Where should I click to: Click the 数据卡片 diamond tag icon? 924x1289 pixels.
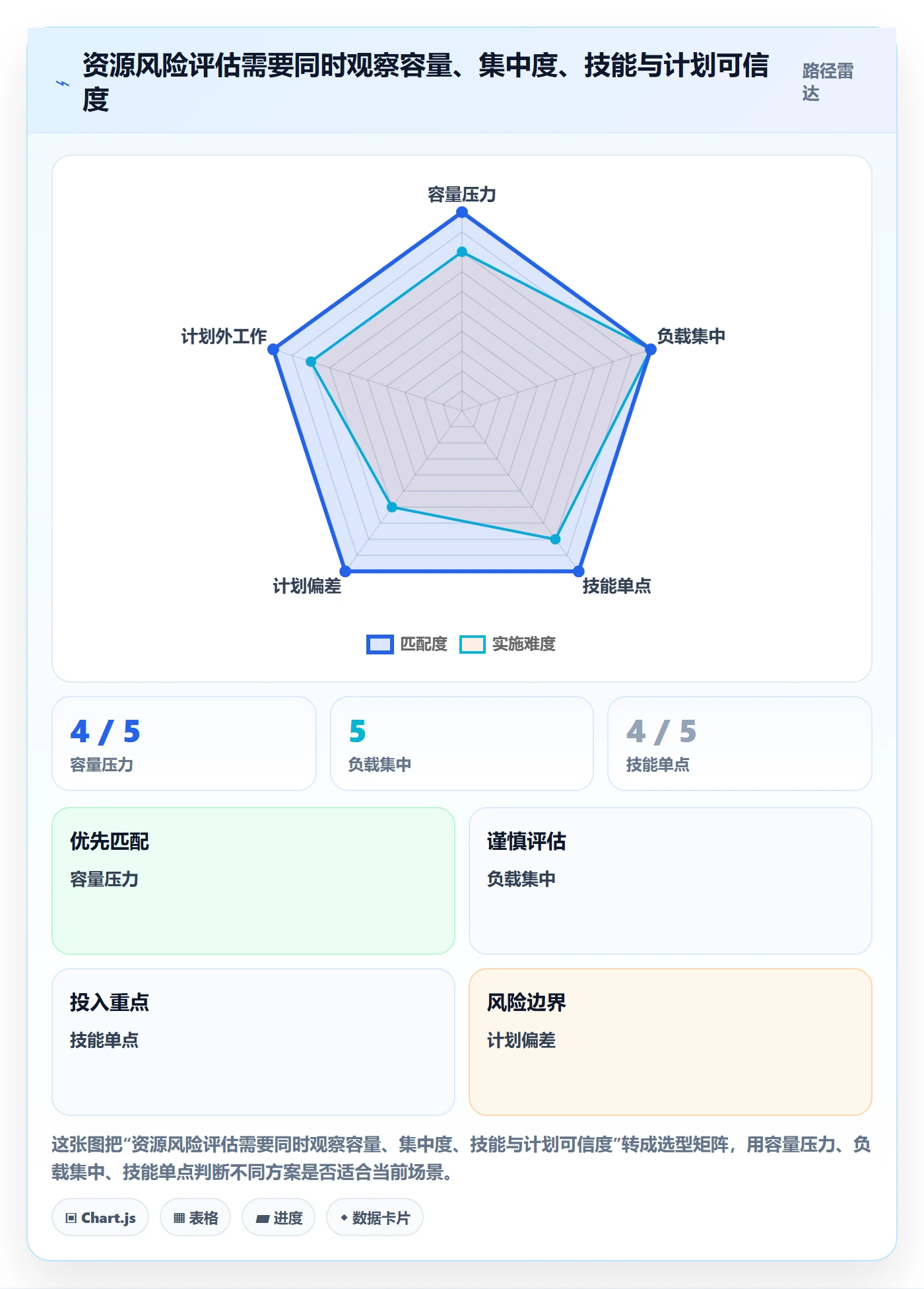pyautogui.click(x=344, y=1218)
